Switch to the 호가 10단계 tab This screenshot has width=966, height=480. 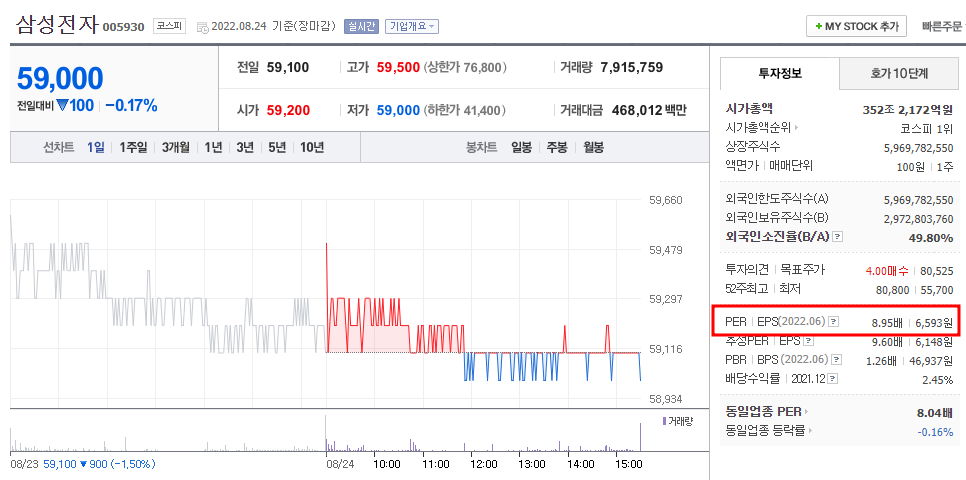898,73
